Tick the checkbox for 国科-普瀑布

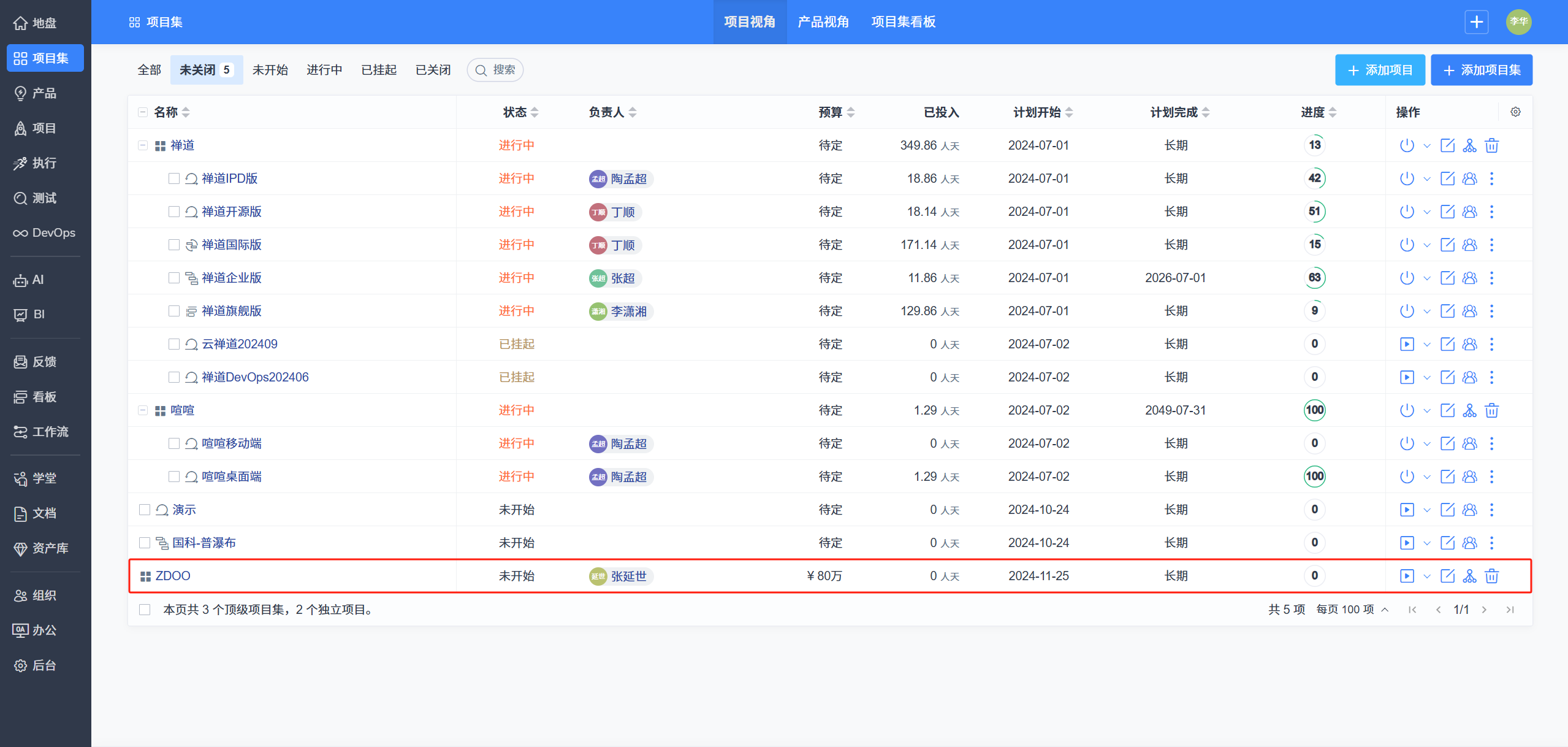pyautogui.click(x=145, y=543)
